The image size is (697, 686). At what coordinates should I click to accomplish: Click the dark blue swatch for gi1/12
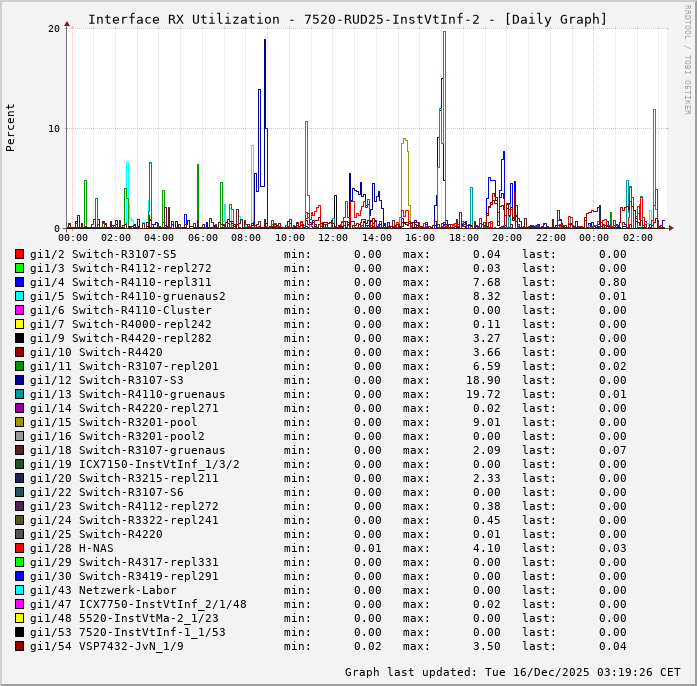pyautogui.click(x=19, y=380)
